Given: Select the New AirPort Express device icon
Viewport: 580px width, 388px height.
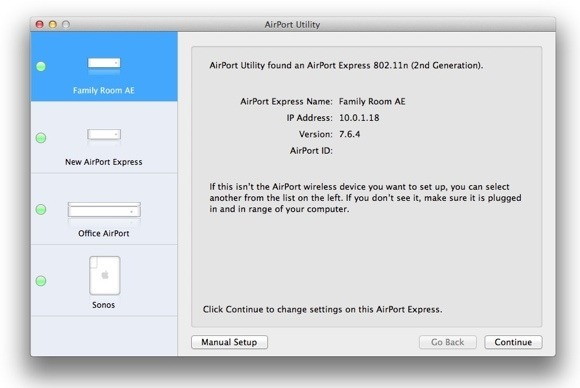Looking at the screenshot, I should (104, 135).
